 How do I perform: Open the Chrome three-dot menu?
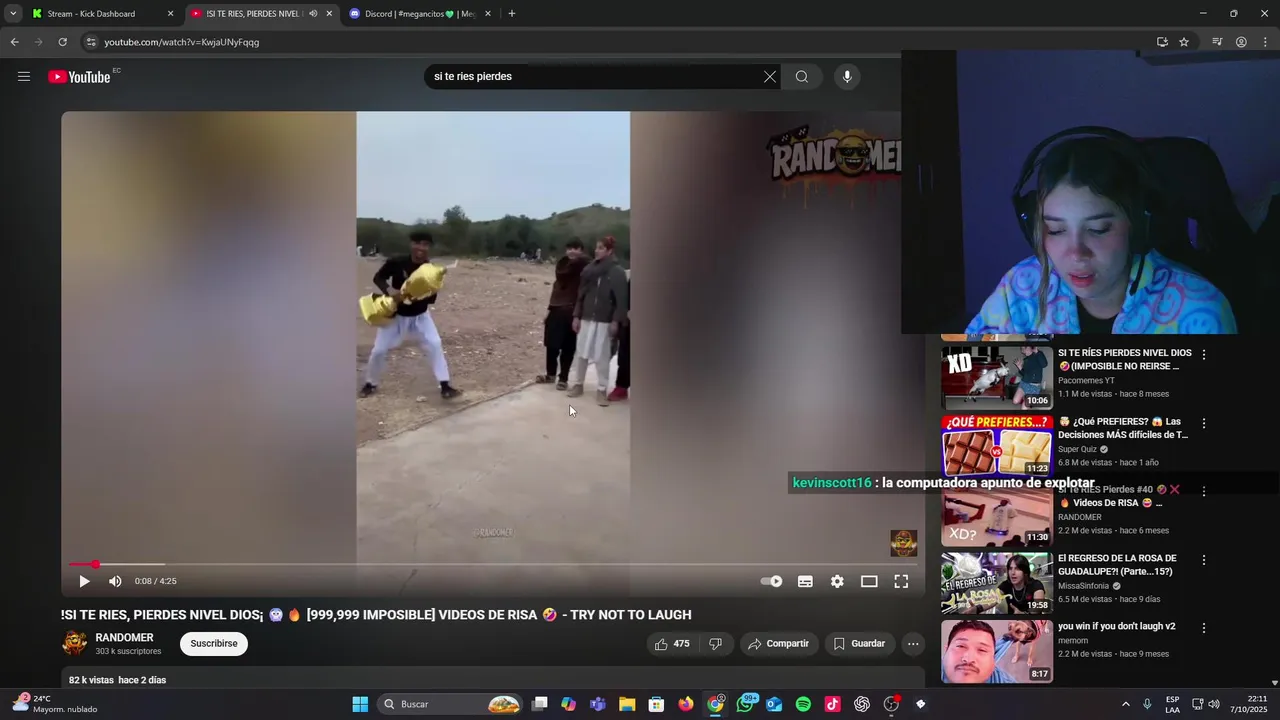point(1265,42)
